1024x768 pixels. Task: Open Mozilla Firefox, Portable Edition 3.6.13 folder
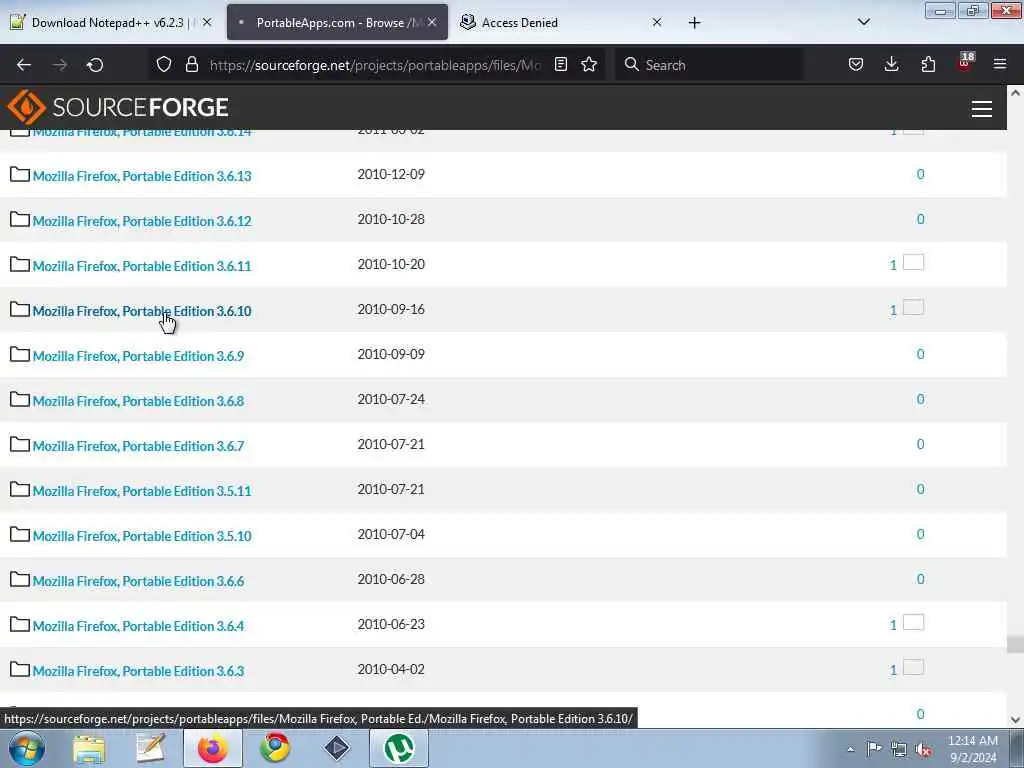pos(142,176)
